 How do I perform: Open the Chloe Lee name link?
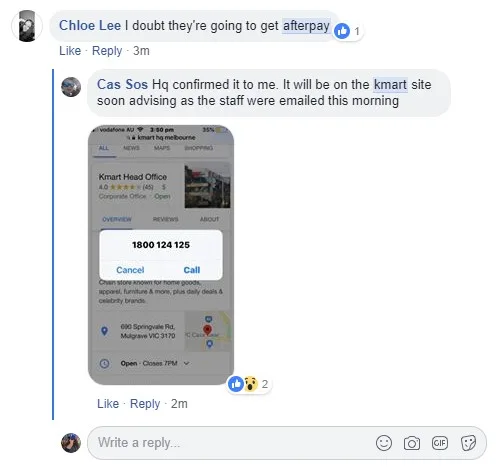pos(90,26)
